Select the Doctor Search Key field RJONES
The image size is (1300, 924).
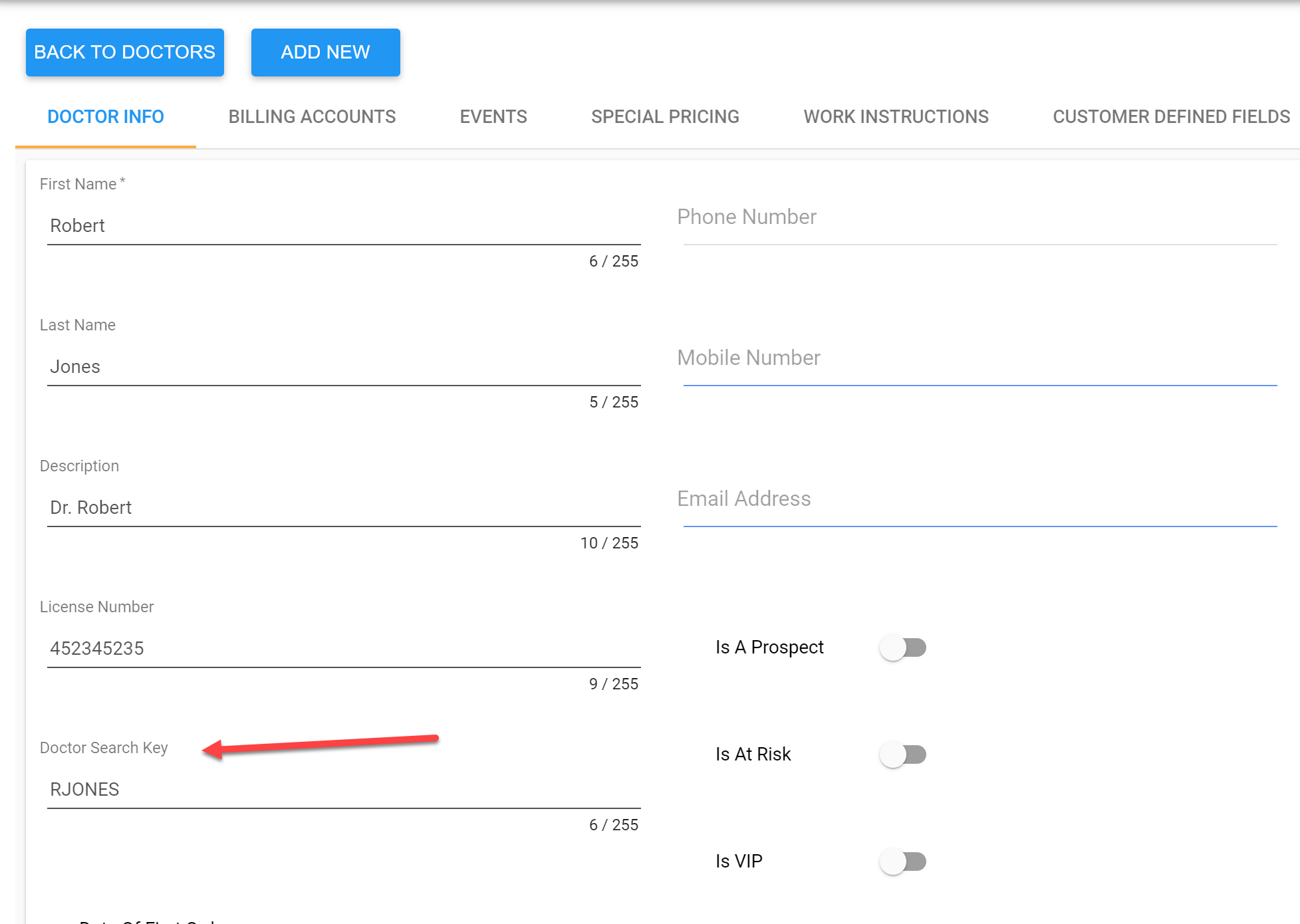[343, 790]
